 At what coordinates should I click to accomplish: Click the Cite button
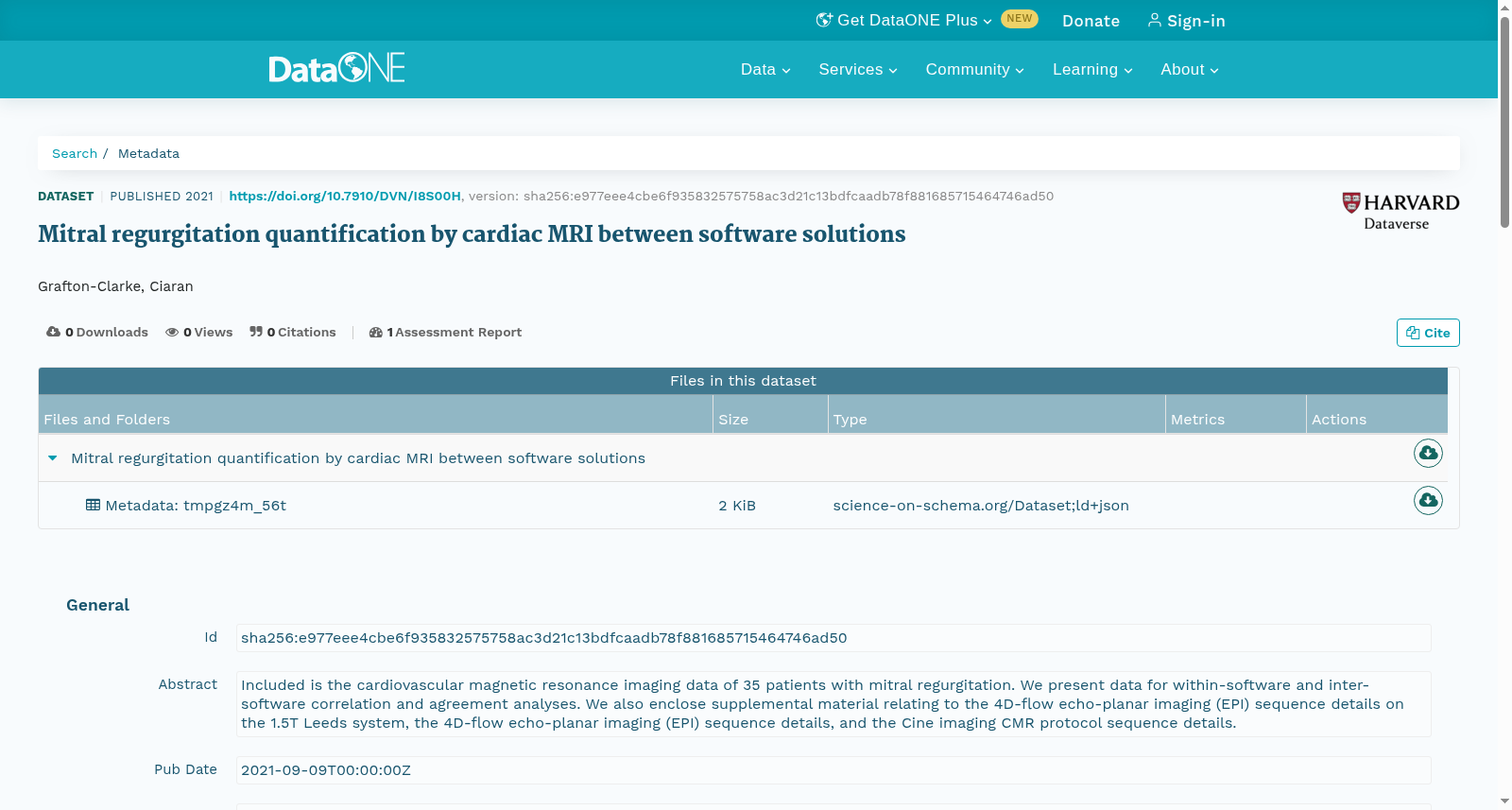point(1428,333)
